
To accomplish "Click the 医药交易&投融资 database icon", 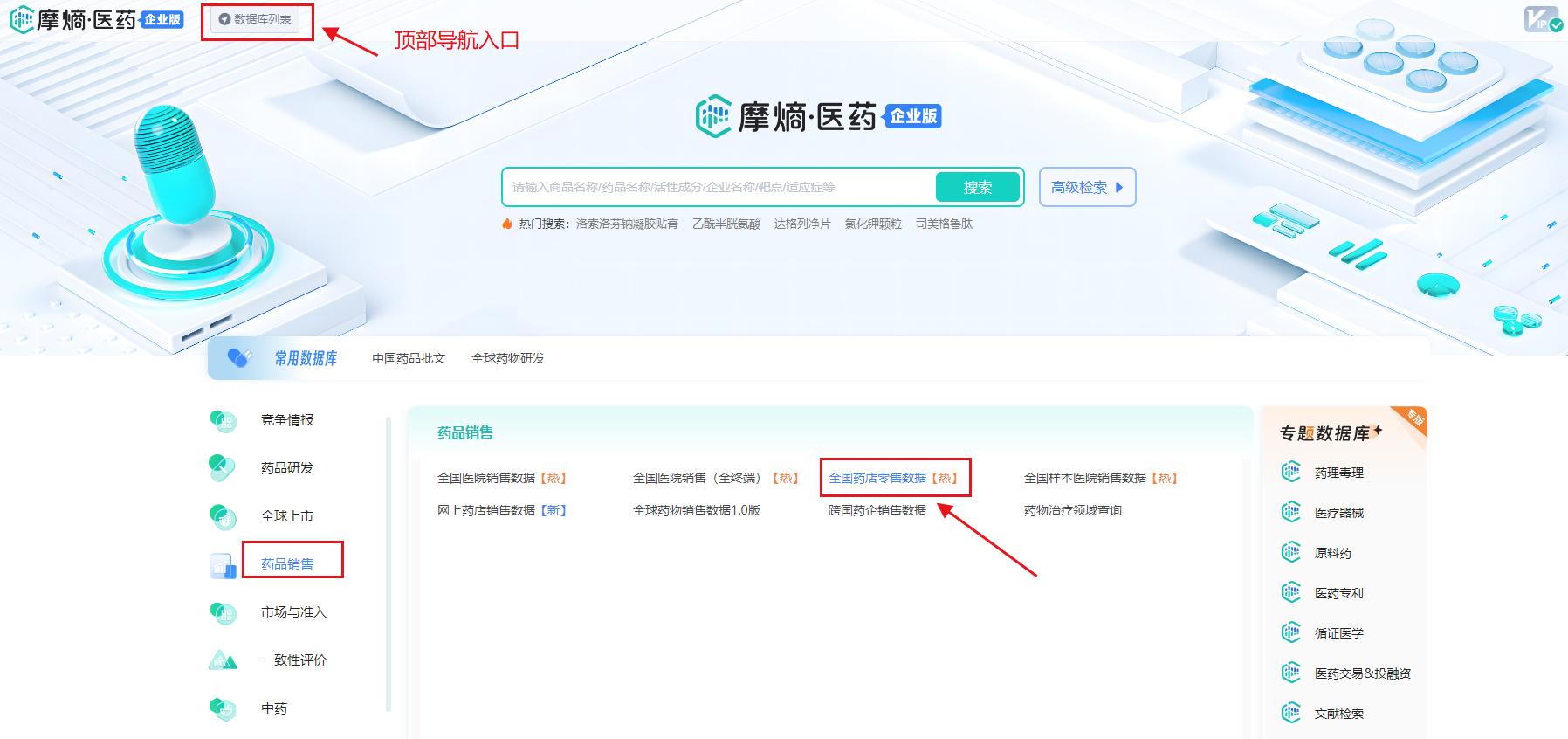I will click(1290, 673).
